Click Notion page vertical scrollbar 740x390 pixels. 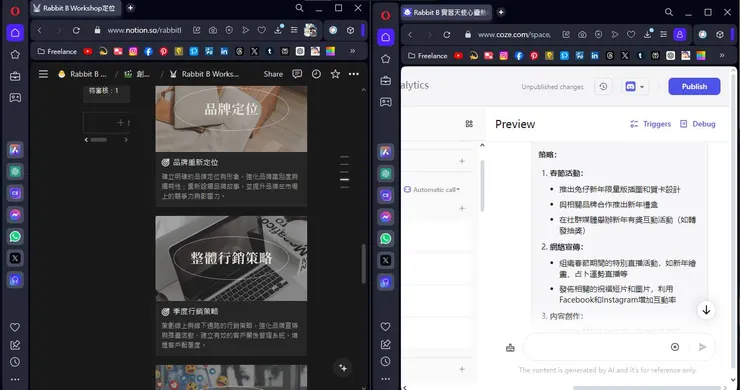click(x=363, y=264)
